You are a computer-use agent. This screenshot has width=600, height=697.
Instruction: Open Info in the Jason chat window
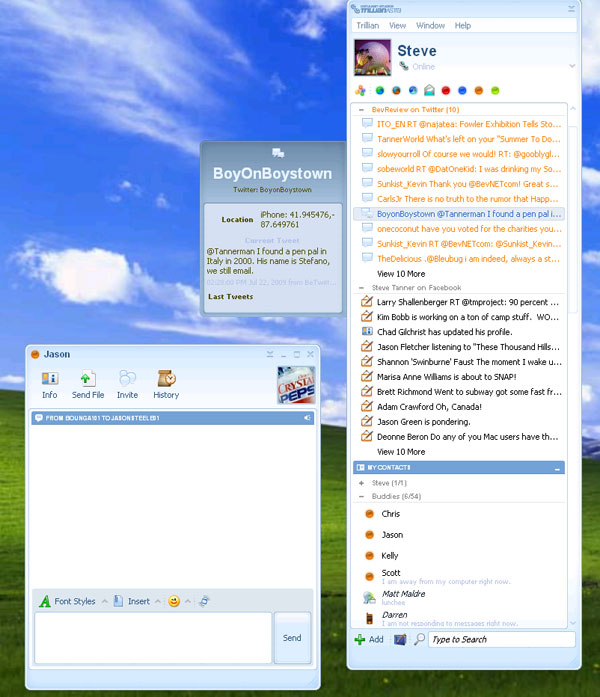[50, 385]
